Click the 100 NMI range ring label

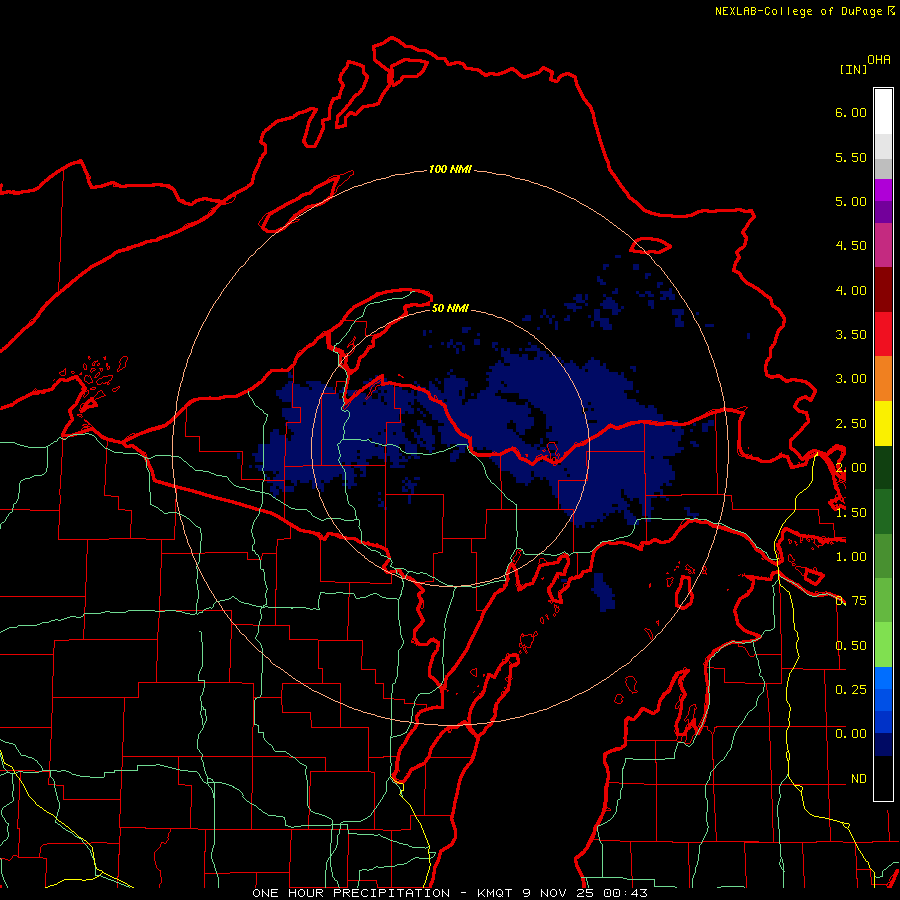450,169
